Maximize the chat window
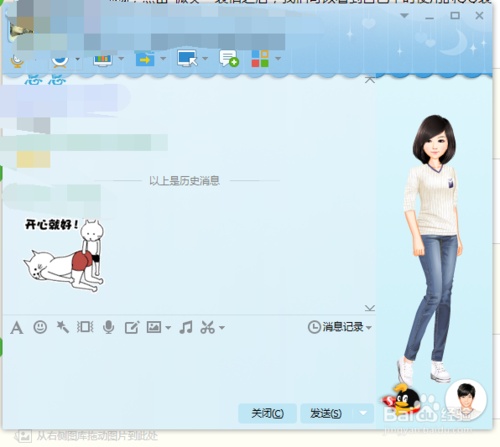The image size is (500, 447). click(455, 15)
